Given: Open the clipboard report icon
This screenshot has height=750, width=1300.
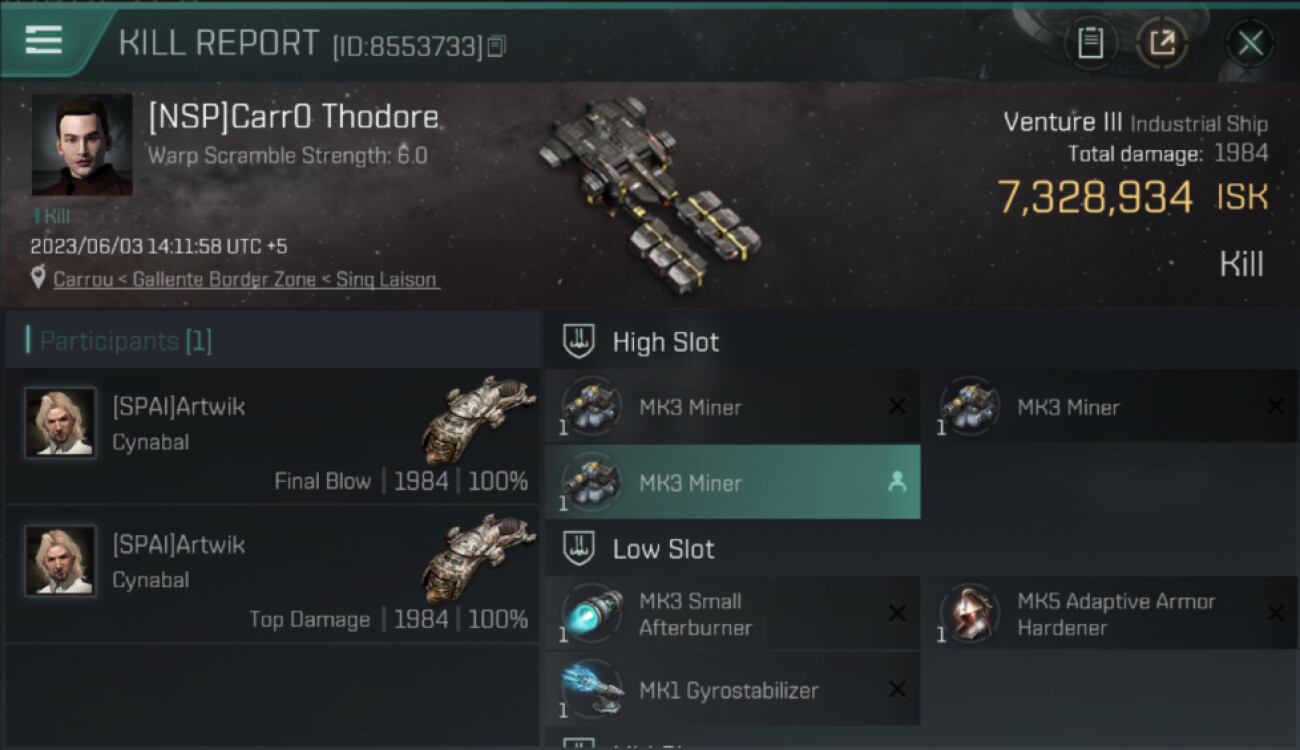Looking at the screenshot, I should 1090,43.
